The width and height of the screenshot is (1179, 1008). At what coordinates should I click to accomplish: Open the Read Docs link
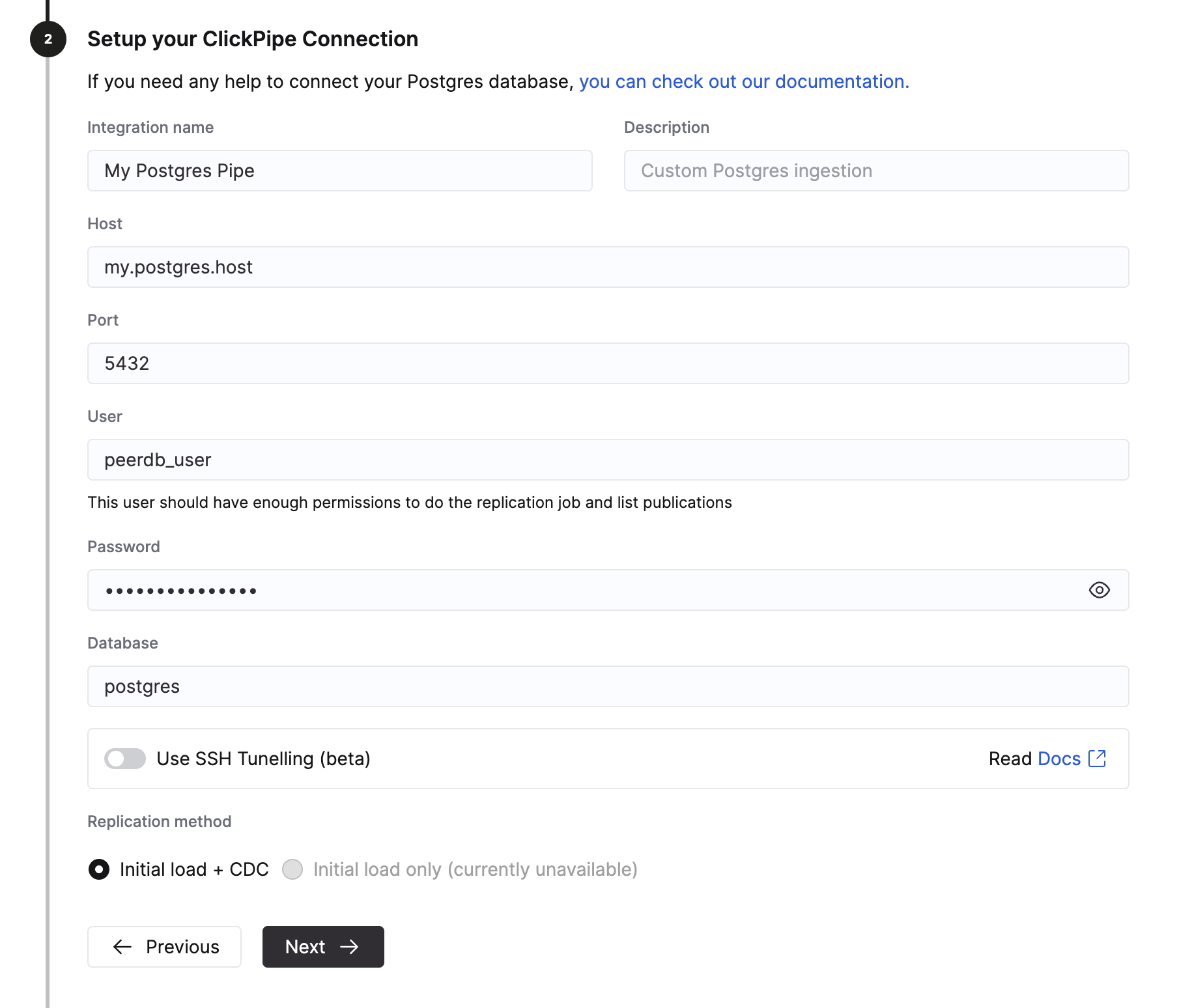1058,759
